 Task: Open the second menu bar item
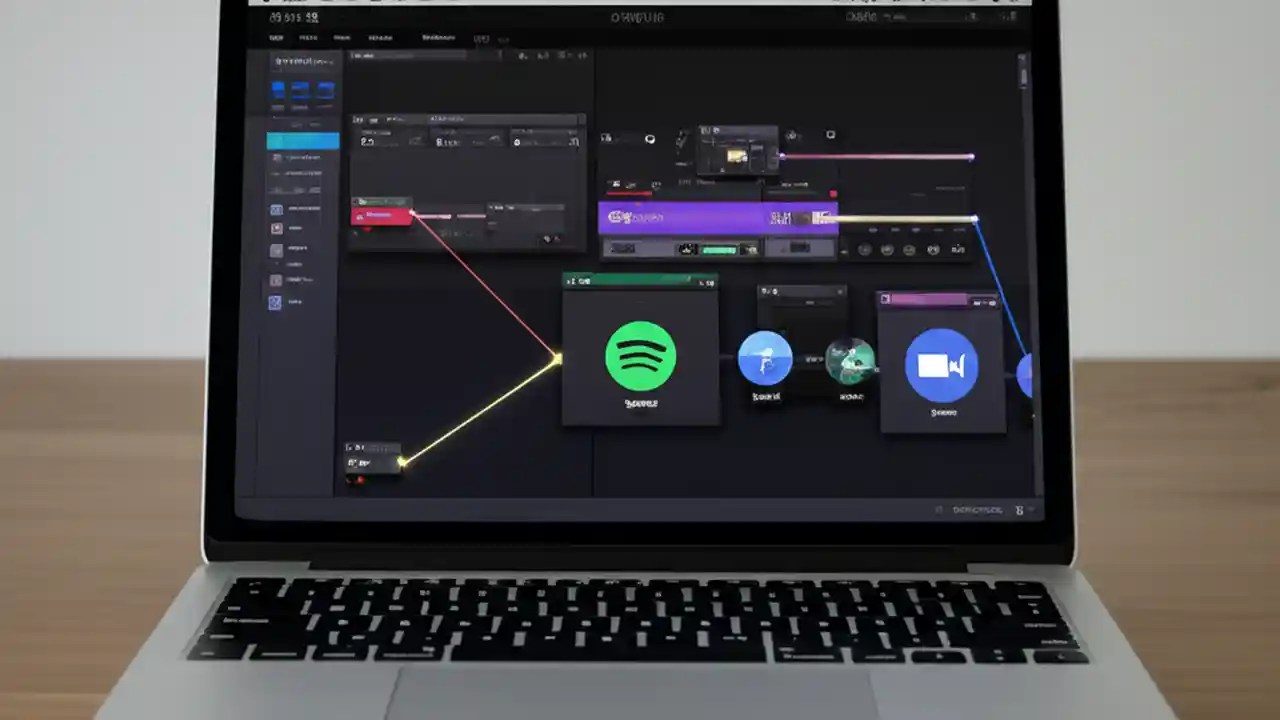pos(310,37)
